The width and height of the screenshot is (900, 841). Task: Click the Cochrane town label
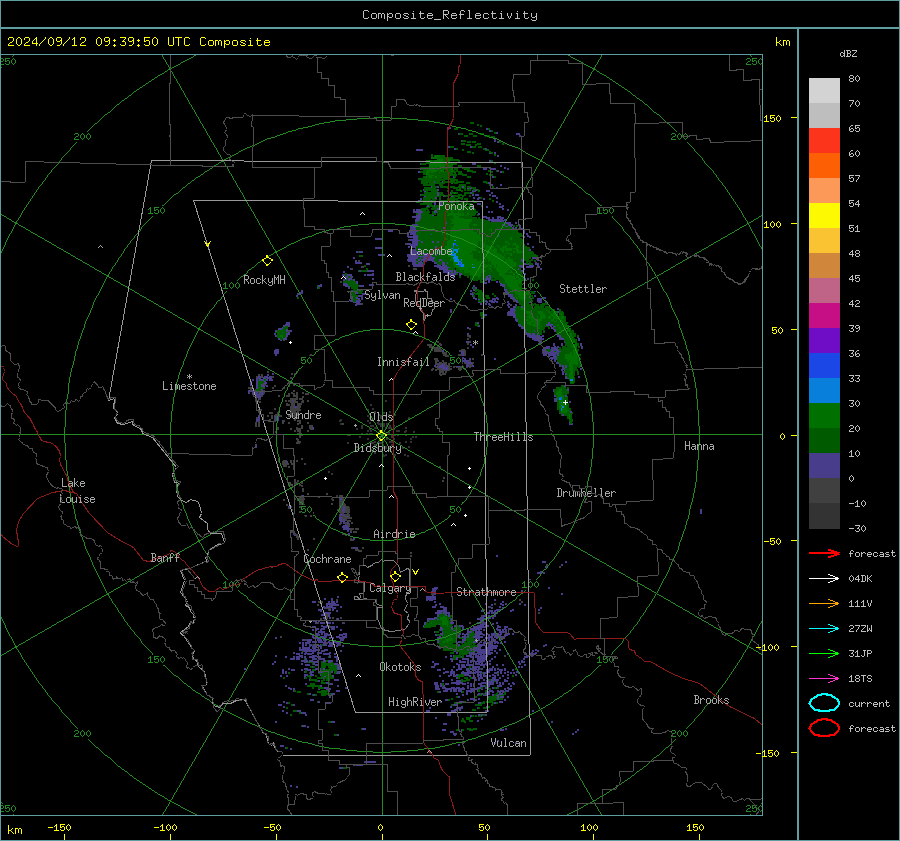click(x=327, y=559)
